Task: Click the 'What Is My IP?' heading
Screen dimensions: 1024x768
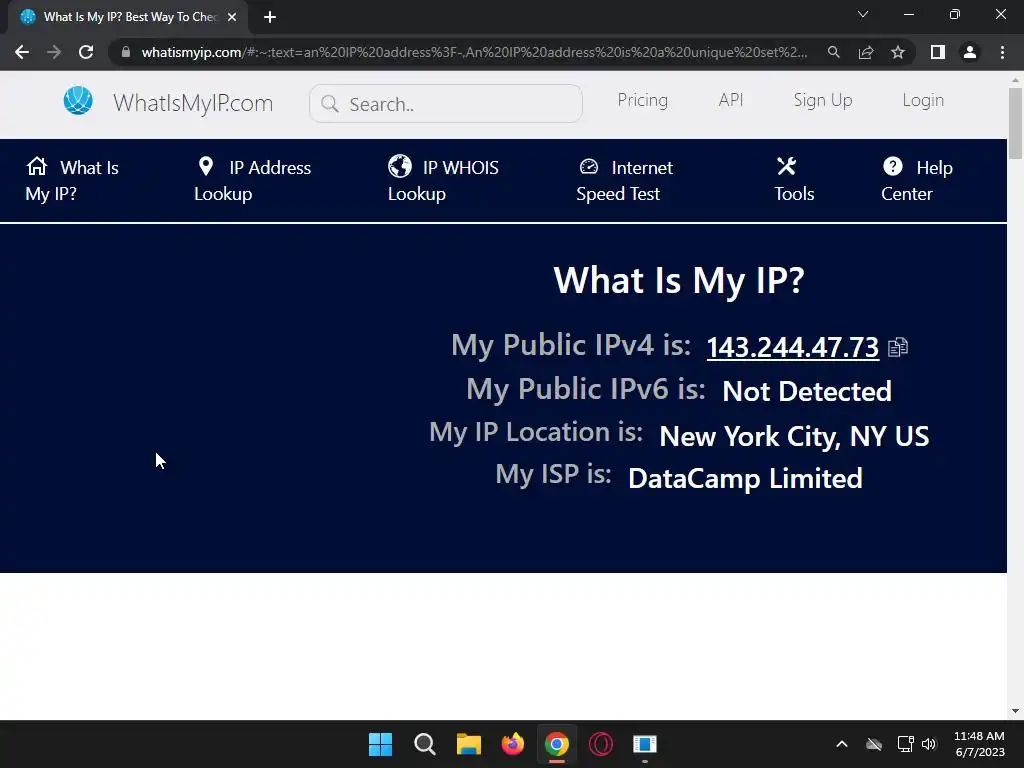Action: 679,281
